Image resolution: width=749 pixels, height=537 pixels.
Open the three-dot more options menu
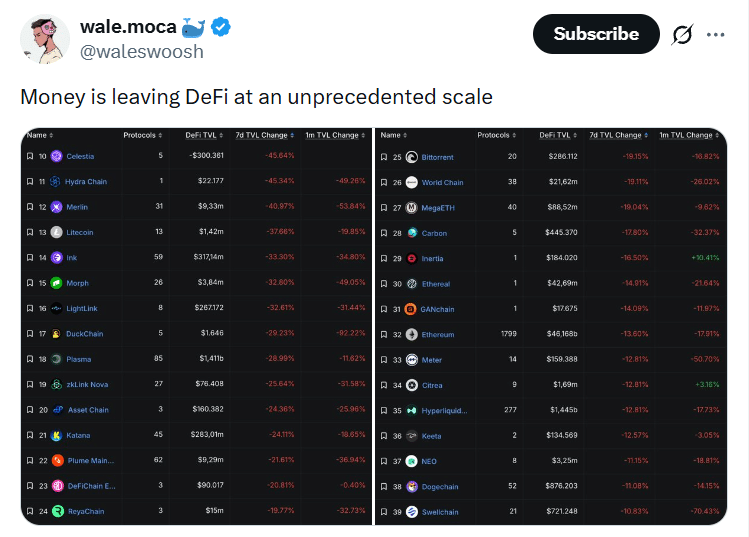[716, 34]
